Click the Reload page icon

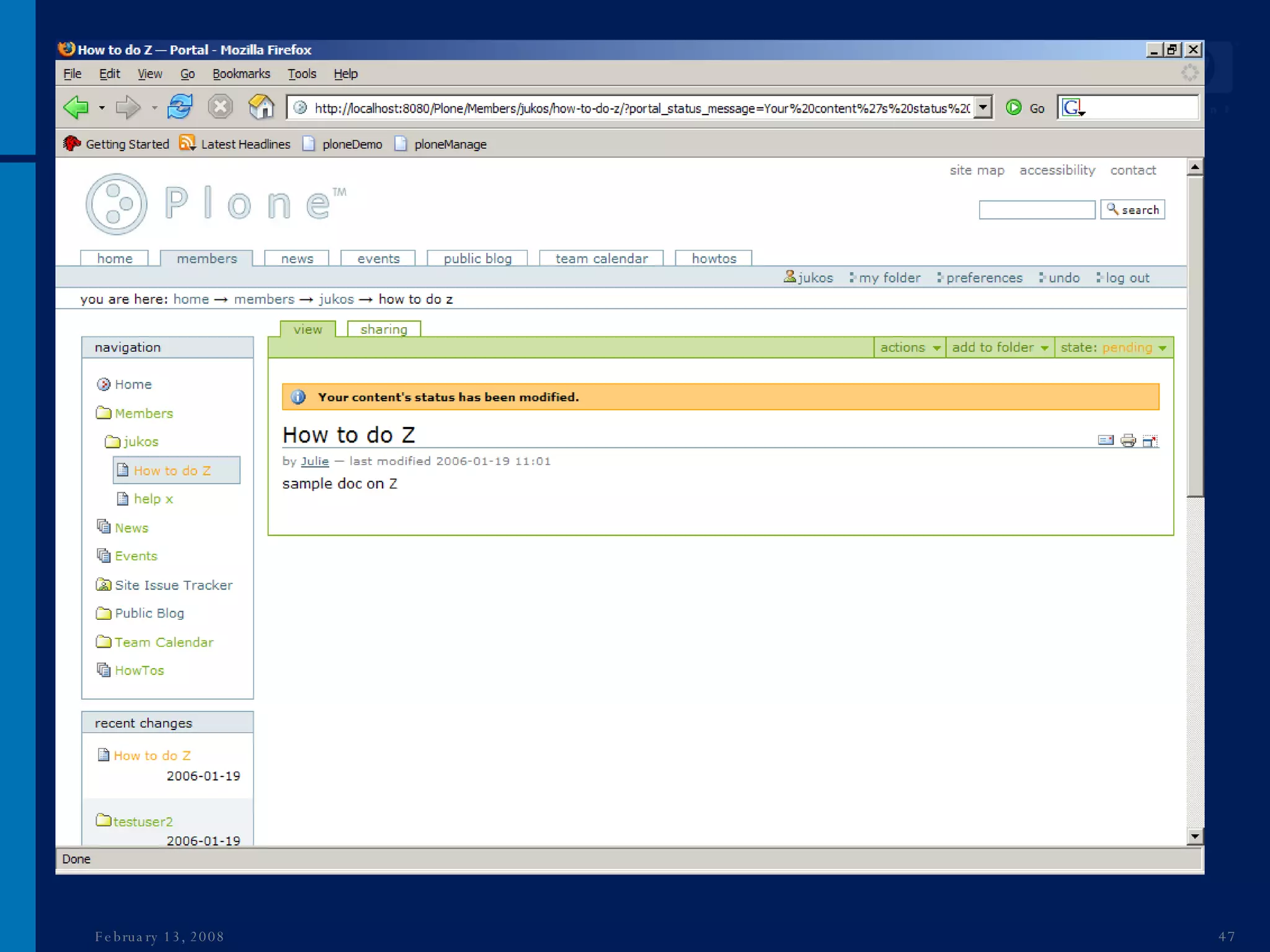(180, 107)
